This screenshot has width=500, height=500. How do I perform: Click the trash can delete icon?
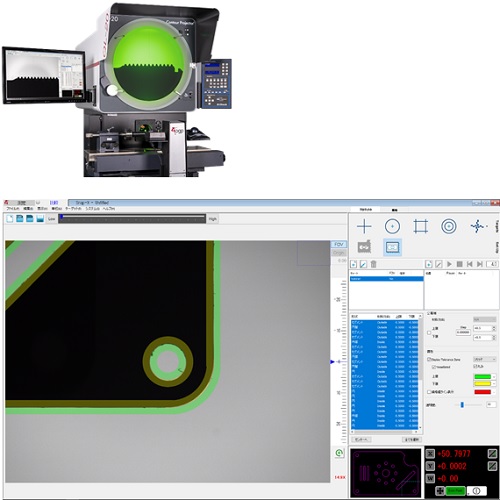(x=373, y=264)
